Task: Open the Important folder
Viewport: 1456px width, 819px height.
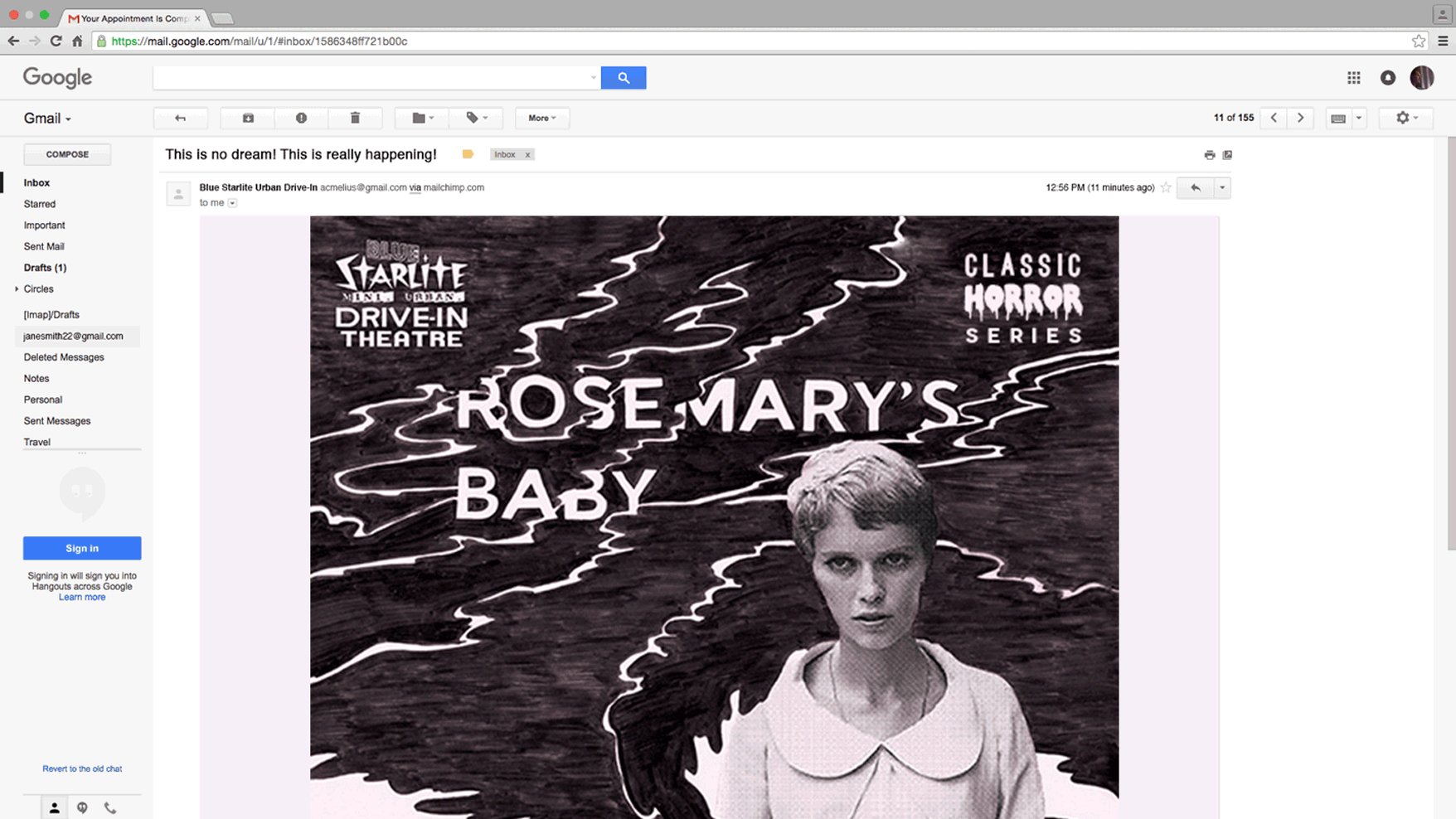Action: [x=44, y=225]
